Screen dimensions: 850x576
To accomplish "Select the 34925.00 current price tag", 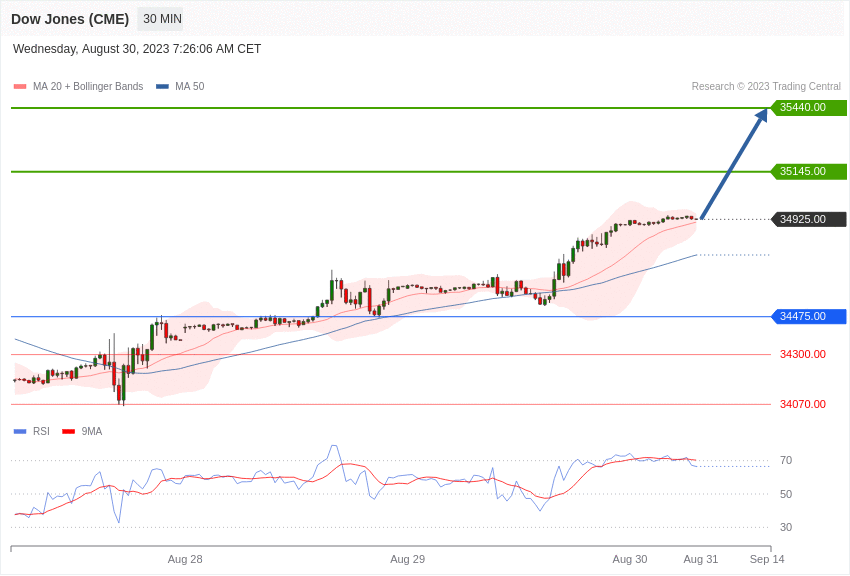I will coord(808,219).
